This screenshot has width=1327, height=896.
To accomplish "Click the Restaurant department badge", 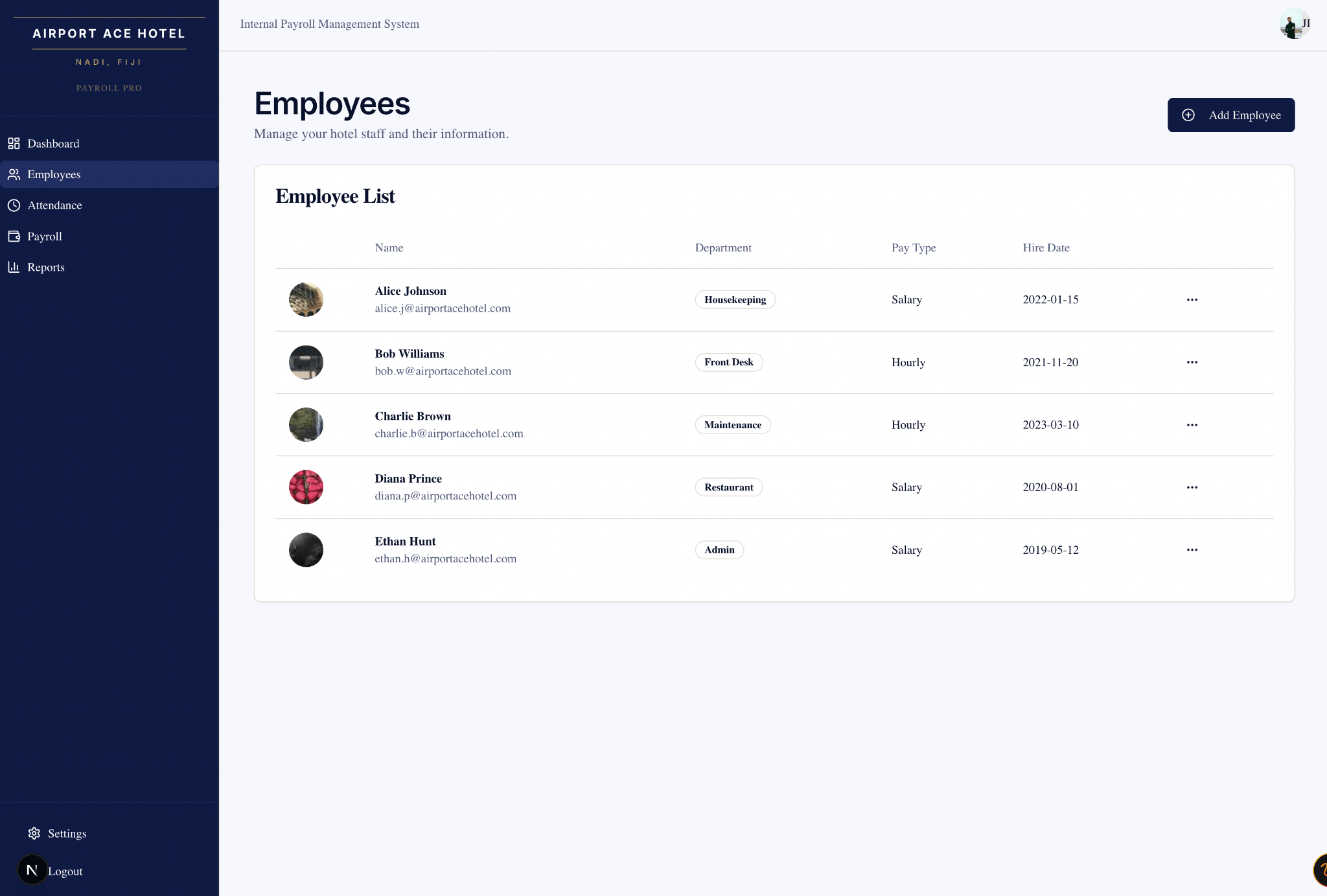I will 728,487.
